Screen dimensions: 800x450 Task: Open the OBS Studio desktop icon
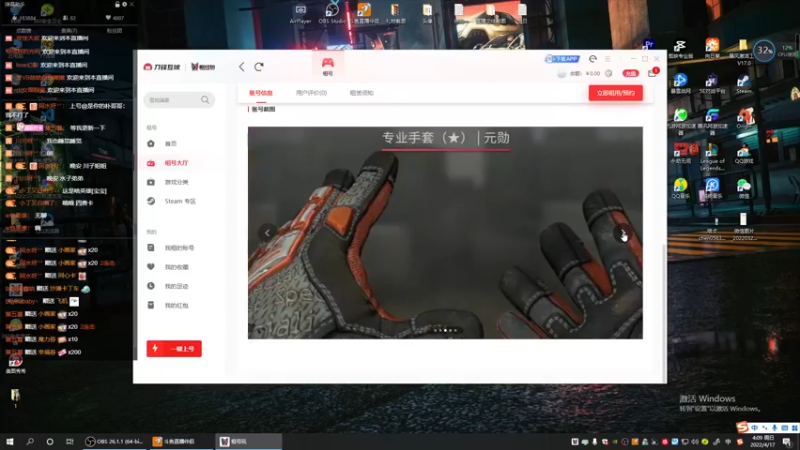click(x=332, y=14)
